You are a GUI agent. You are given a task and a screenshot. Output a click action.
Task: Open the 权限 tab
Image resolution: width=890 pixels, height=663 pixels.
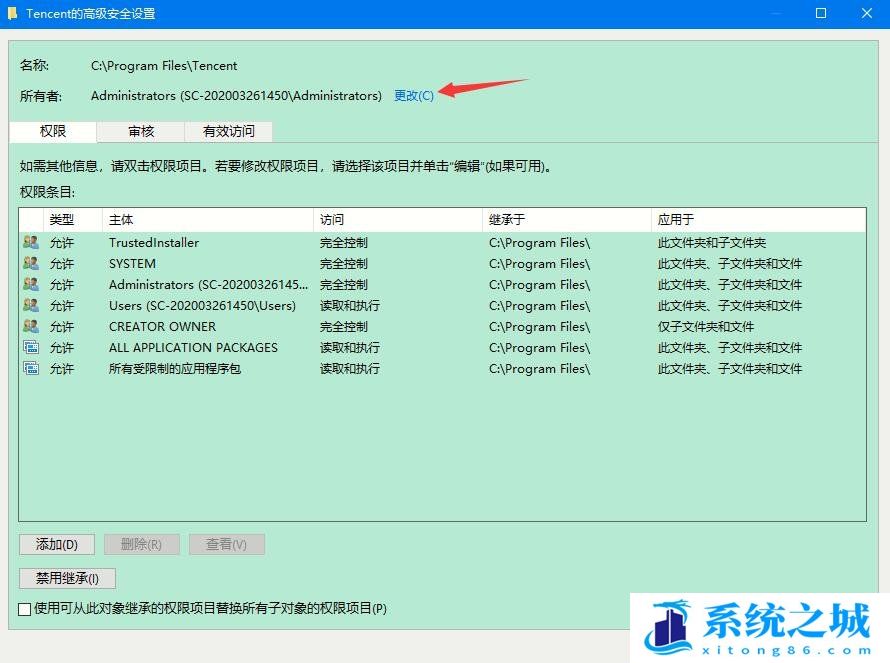tap(53, 131)
